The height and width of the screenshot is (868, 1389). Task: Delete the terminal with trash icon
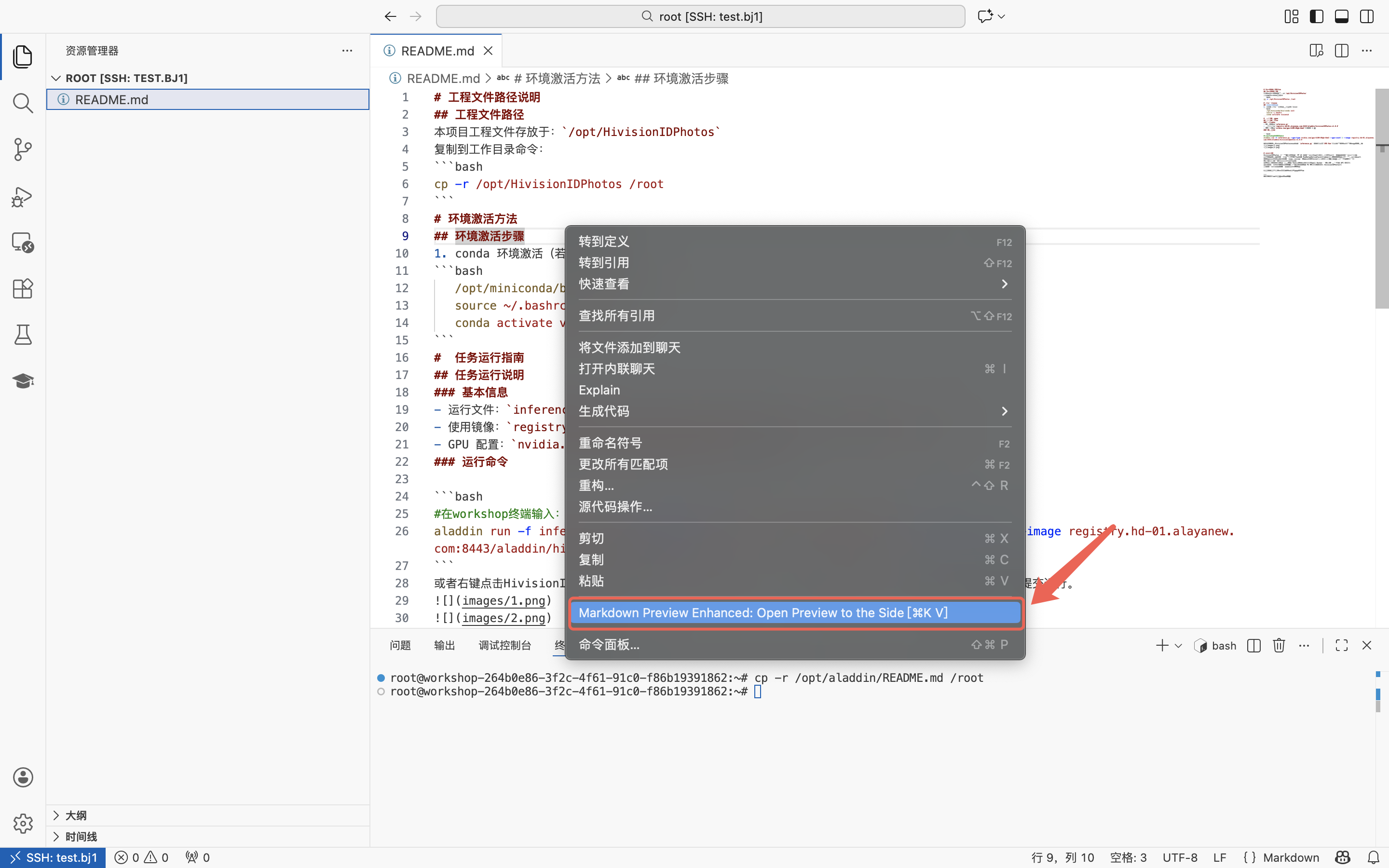[x=1278, y=645]
